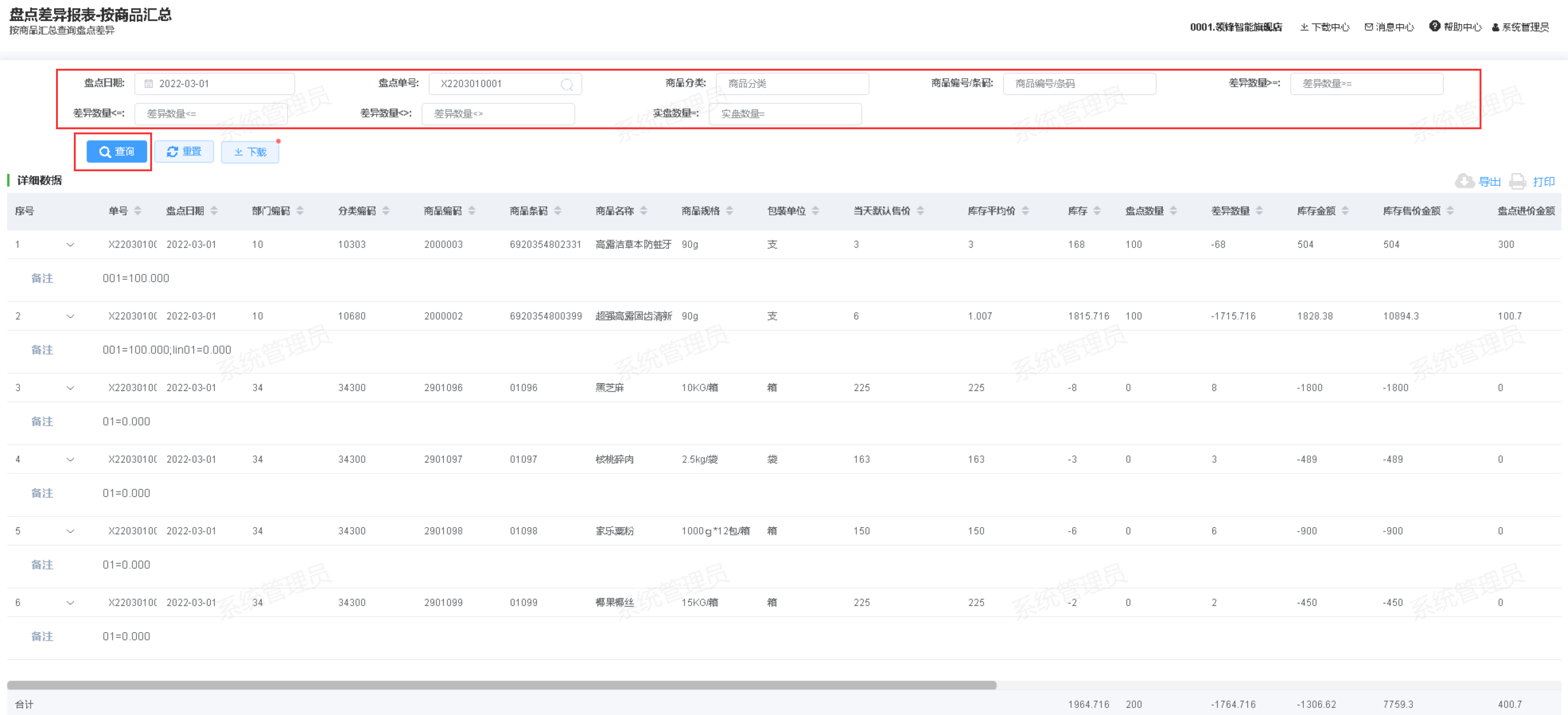Click the 查询 search button
Image resolution: width=1568 pixels, height=715 pixels.
[116, 152]
